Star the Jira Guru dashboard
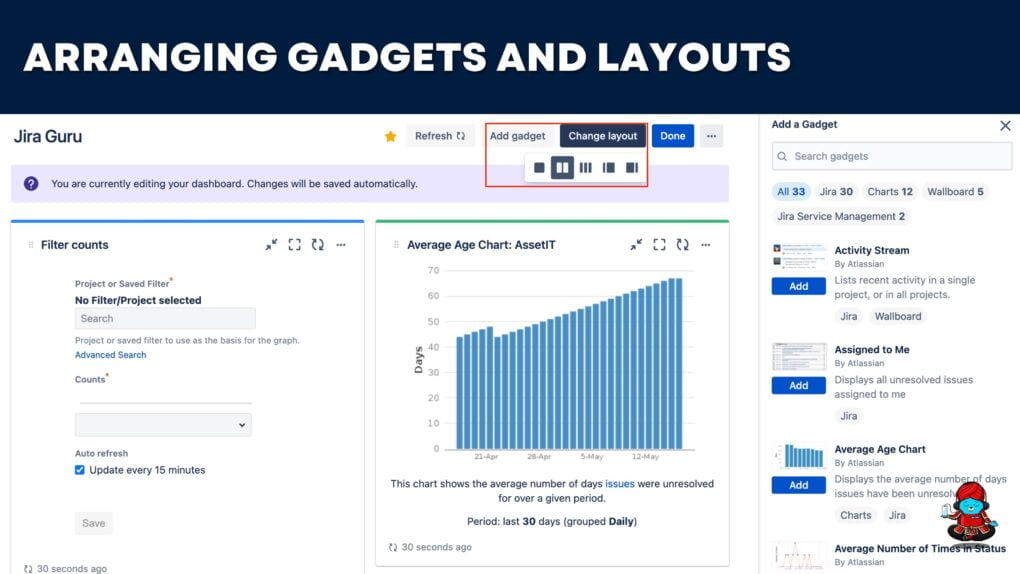The height and width of the screenshot is (574, 1020). tap(390, 136)
